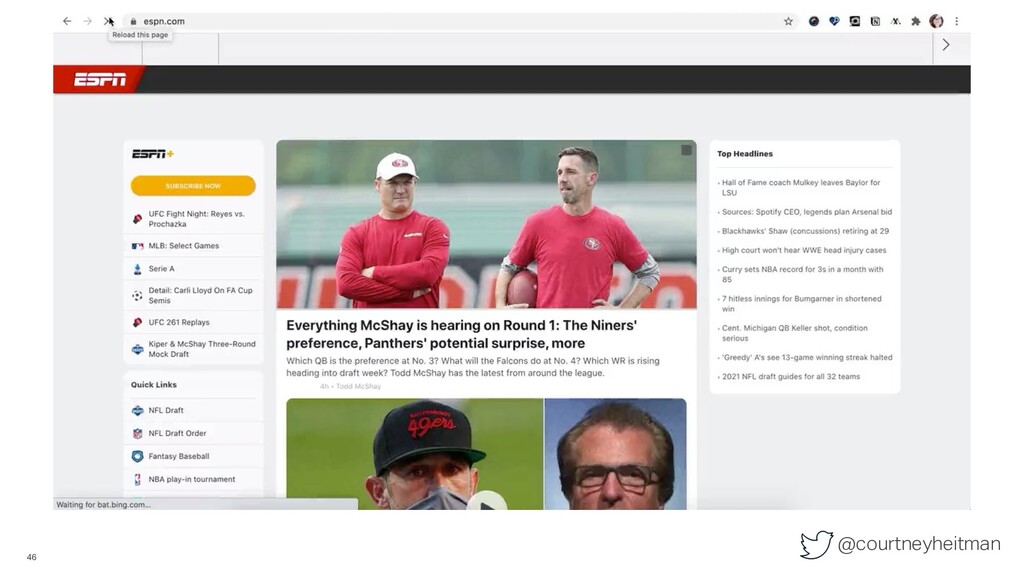Image resolution: width=1024 pixels, height=576 pixels.
Task: Open 'Greedy' A's winning streak headline
Action: click(x=807, y=358)
